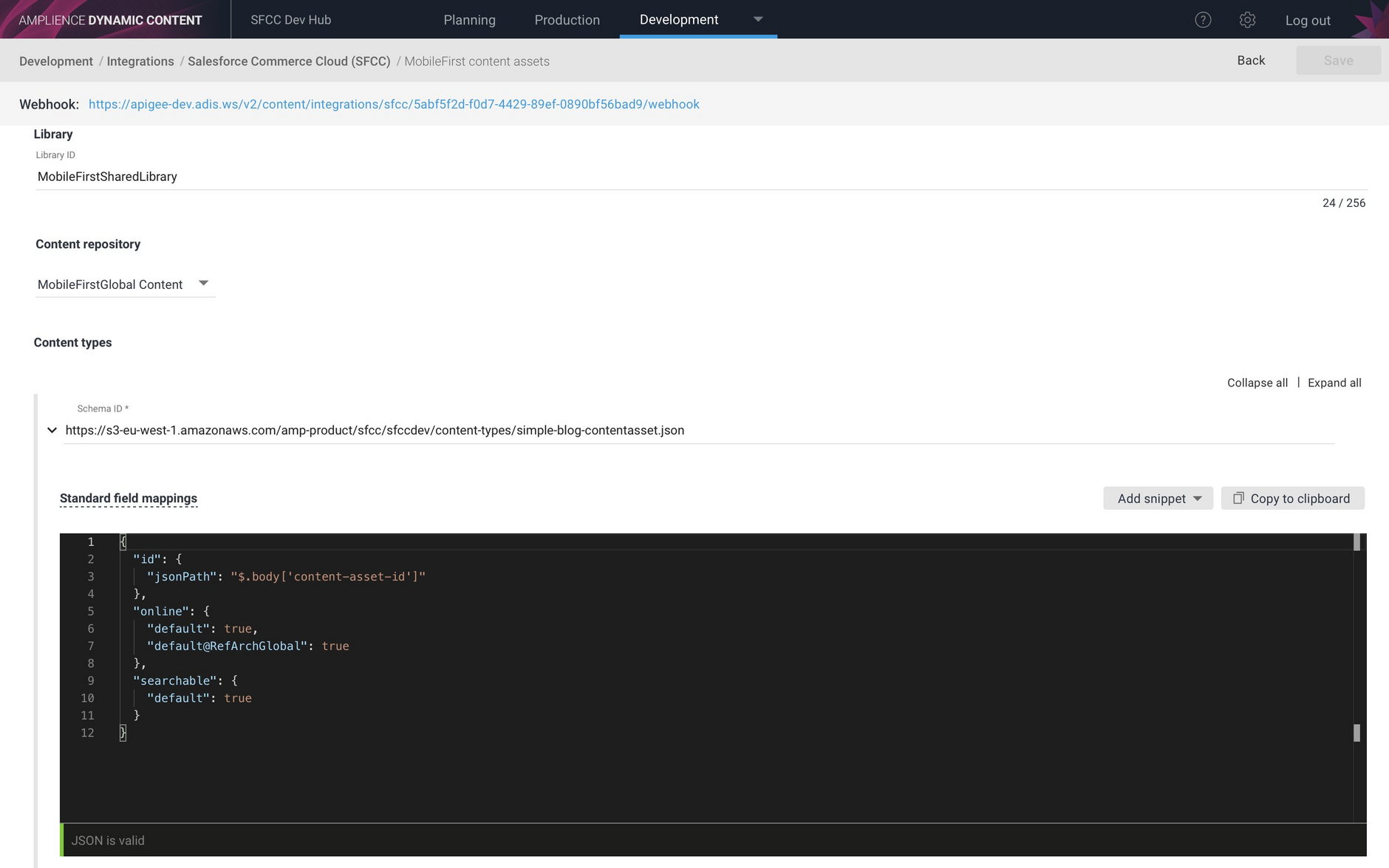
Task: Select the Development tab
Action: (x=678, y=20)
